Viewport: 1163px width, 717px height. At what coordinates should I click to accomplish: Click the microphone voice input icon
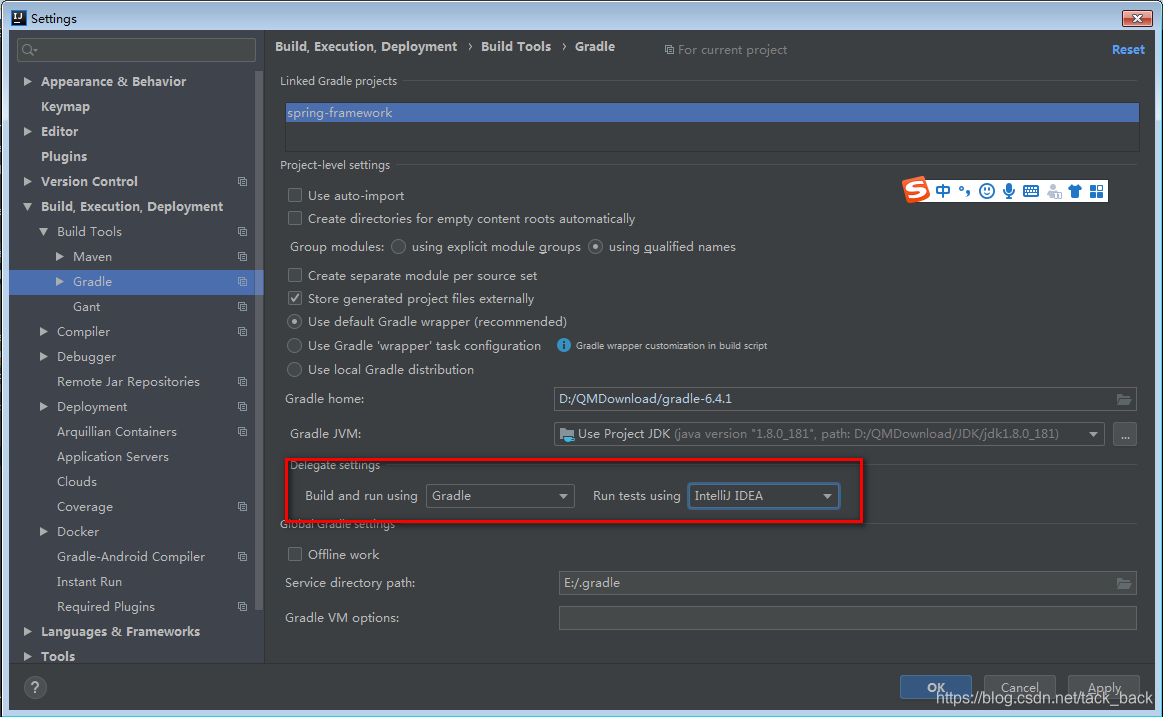click(1009, 191)
